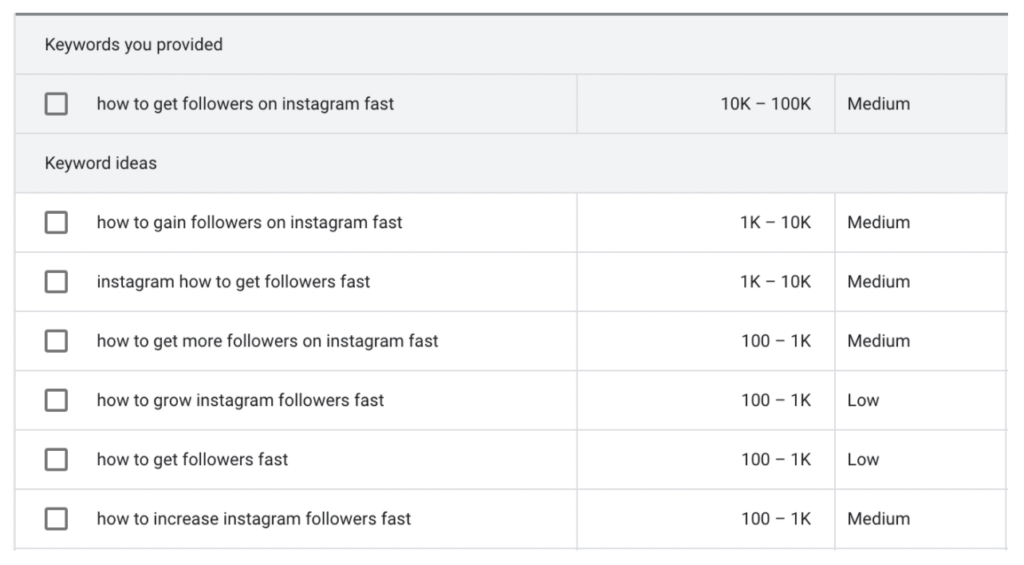
Task: Check 'how to grow instagram followers fast' row box
Action: (56, 400)
